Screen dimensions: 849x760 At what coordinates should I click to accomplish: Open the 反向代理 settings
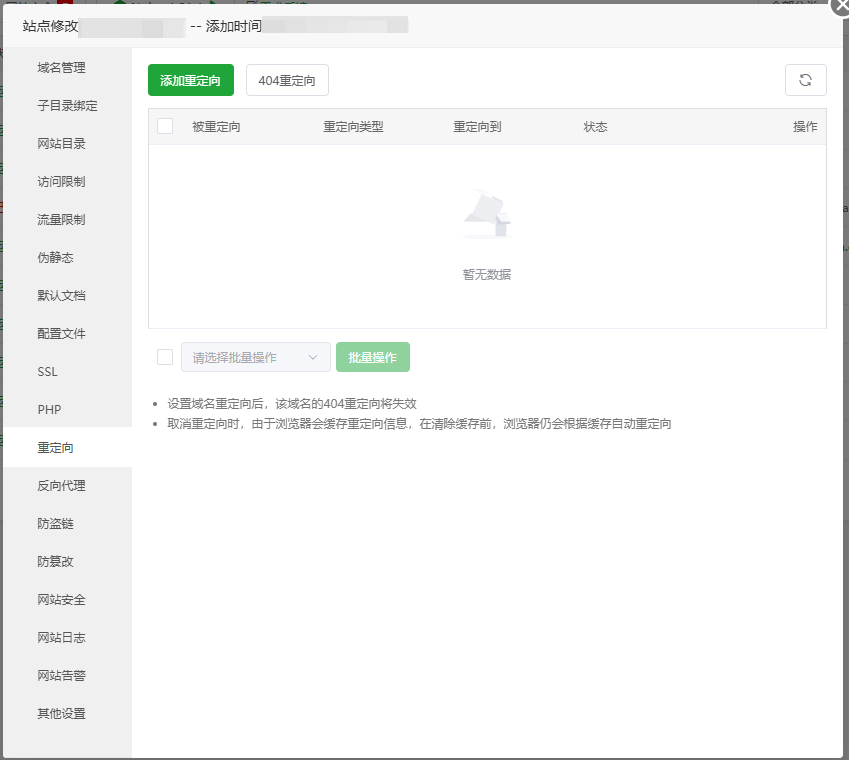tap(60, 485)
